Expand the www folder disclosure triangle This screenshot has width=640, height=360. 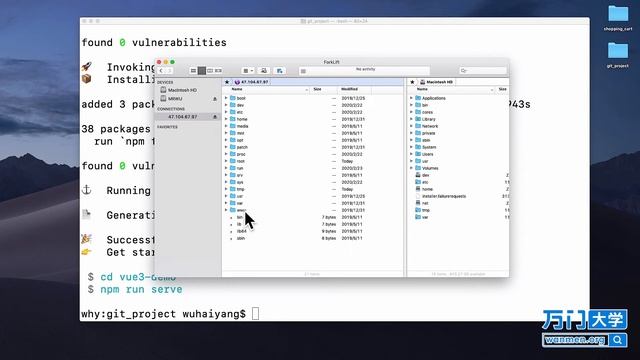pyautogui.click(x=226, y=210)
